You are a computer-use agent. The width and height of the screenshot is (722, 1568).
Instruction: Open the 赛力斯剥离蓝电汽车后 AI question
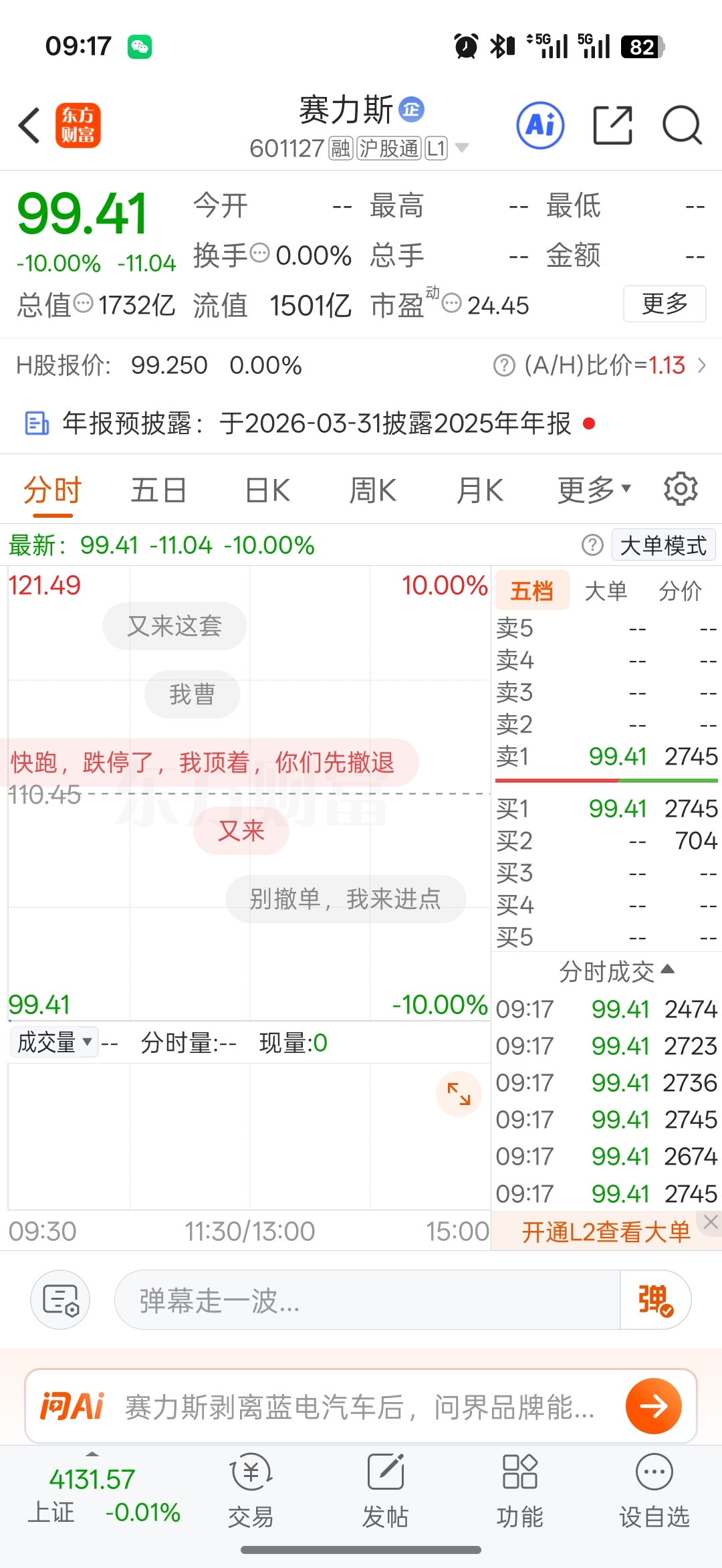(x=360, y=1406)
